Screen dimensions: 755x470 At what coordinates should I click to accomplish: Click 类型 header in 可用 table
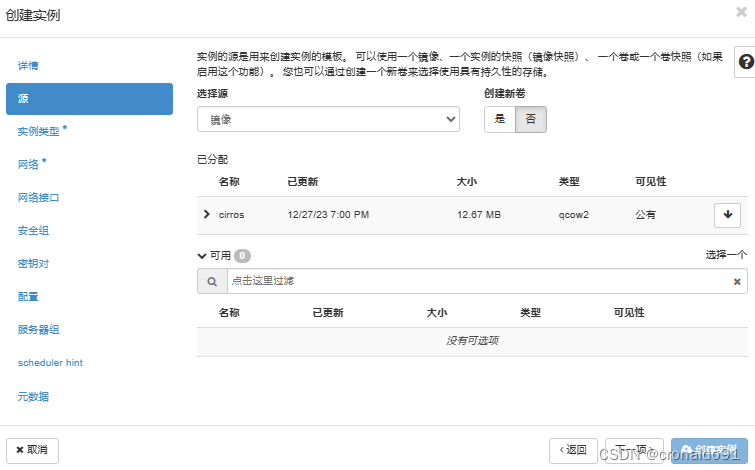pos(531,313)
